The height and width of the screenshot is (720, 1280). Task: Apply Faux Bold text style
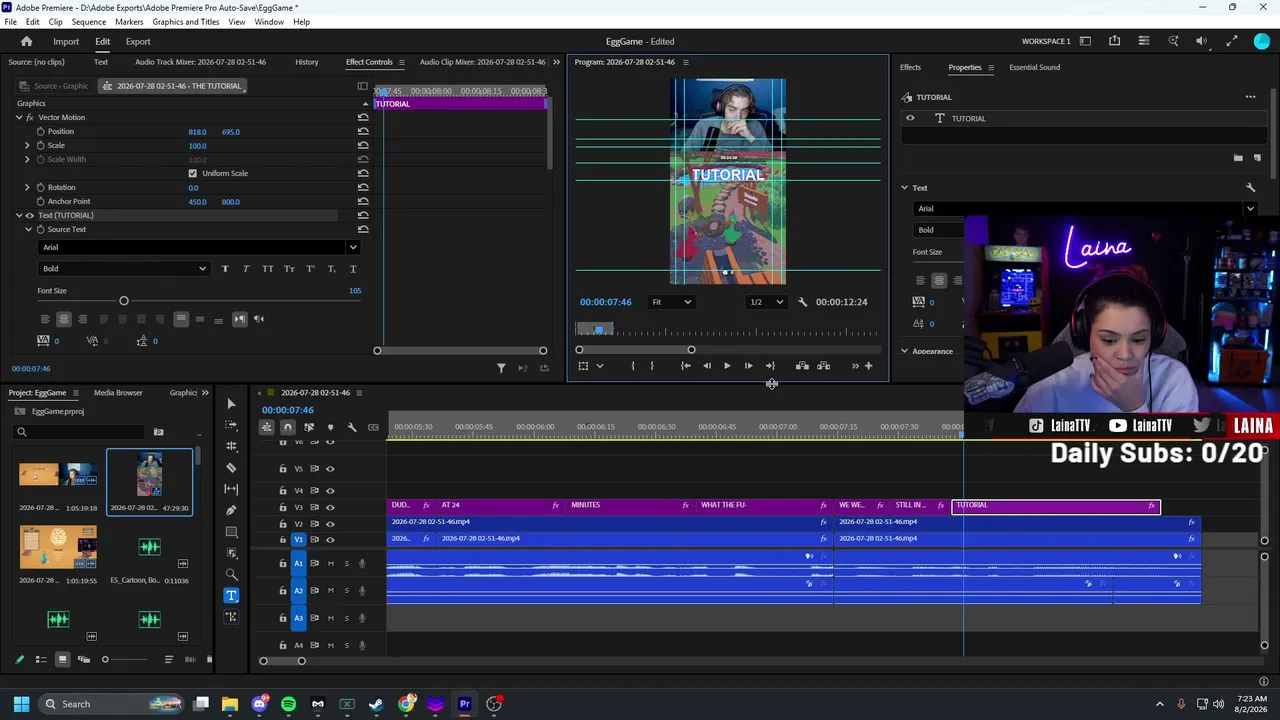pyautogui.click(x=224, y=269)
